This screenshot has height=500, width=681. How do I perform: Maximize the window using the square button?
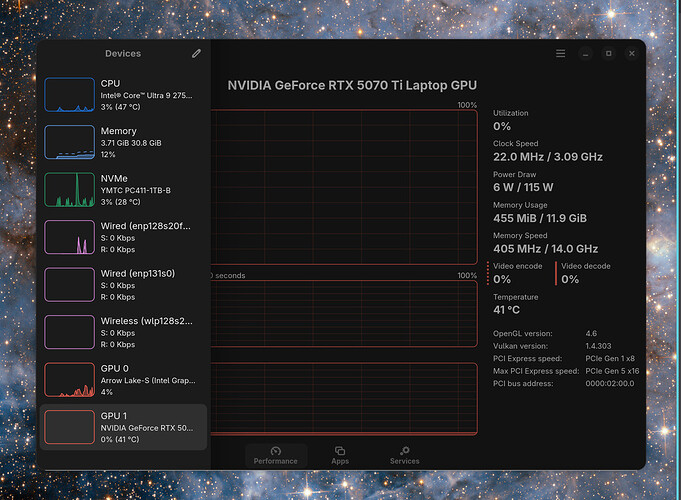pyautogui.click(x=608, y=53)
